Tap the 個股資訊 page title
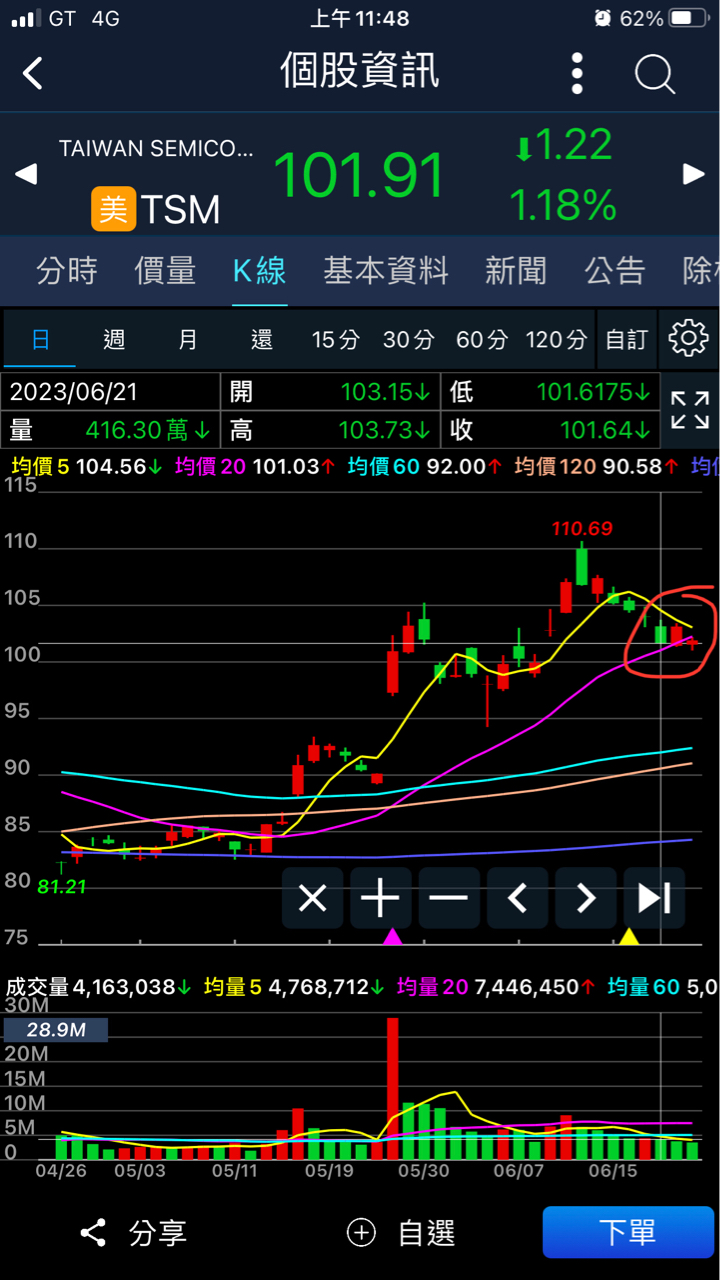 point(360,73)
